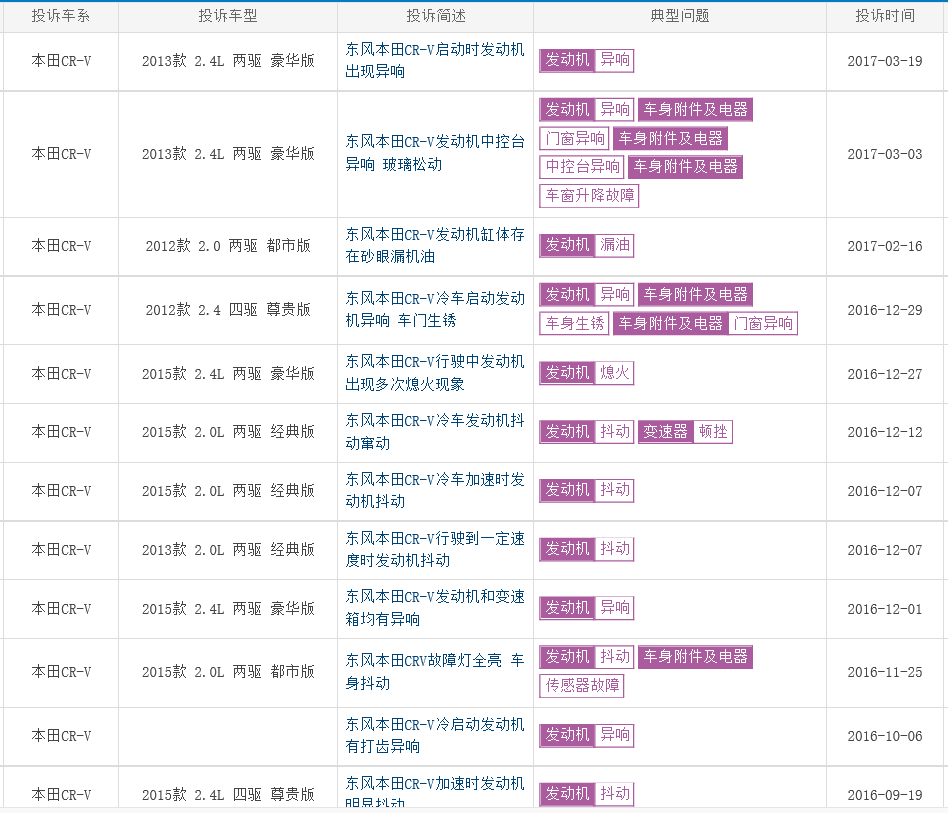This screenshot has height=813, width=948.
Task: Select the 传感器故障 tag
Action: [582, 686]
